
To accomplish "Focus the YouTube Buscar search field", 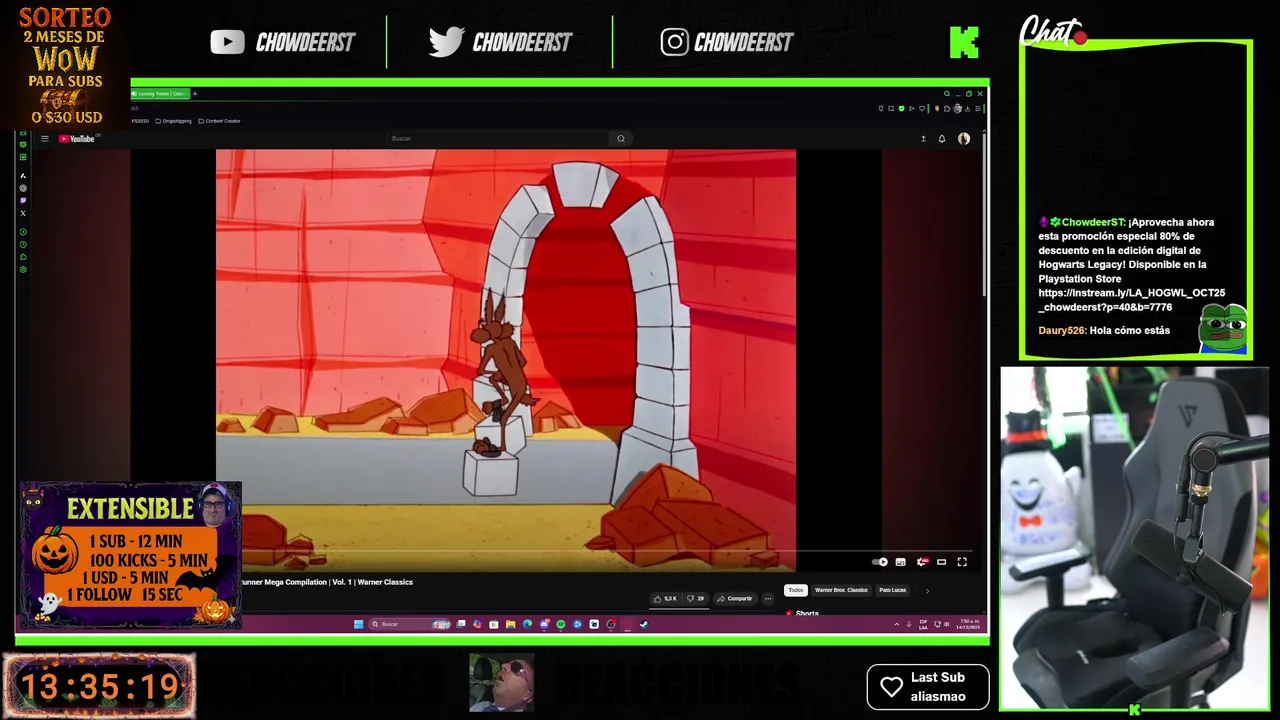I will [499, 139].
